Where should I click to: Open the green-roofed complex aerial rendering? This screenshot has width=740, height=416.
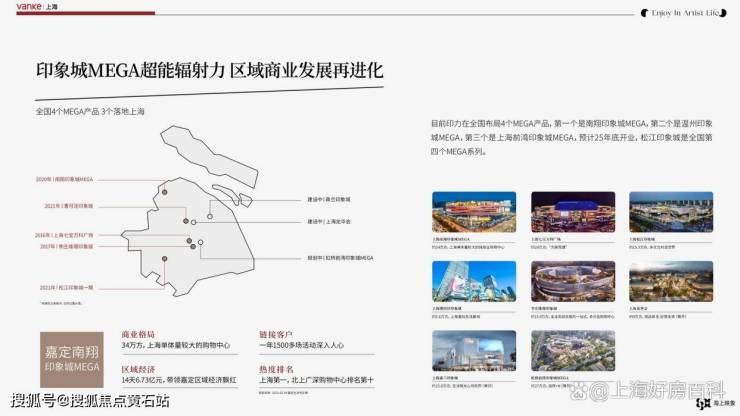[x=573, y=351]
